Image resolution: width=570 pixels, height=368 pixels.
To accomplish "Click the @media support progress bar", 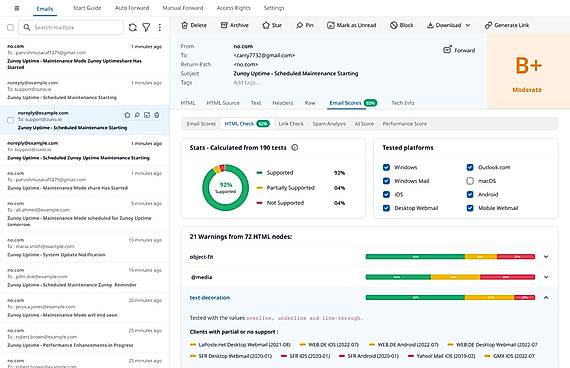I will (x=450, y=277).
